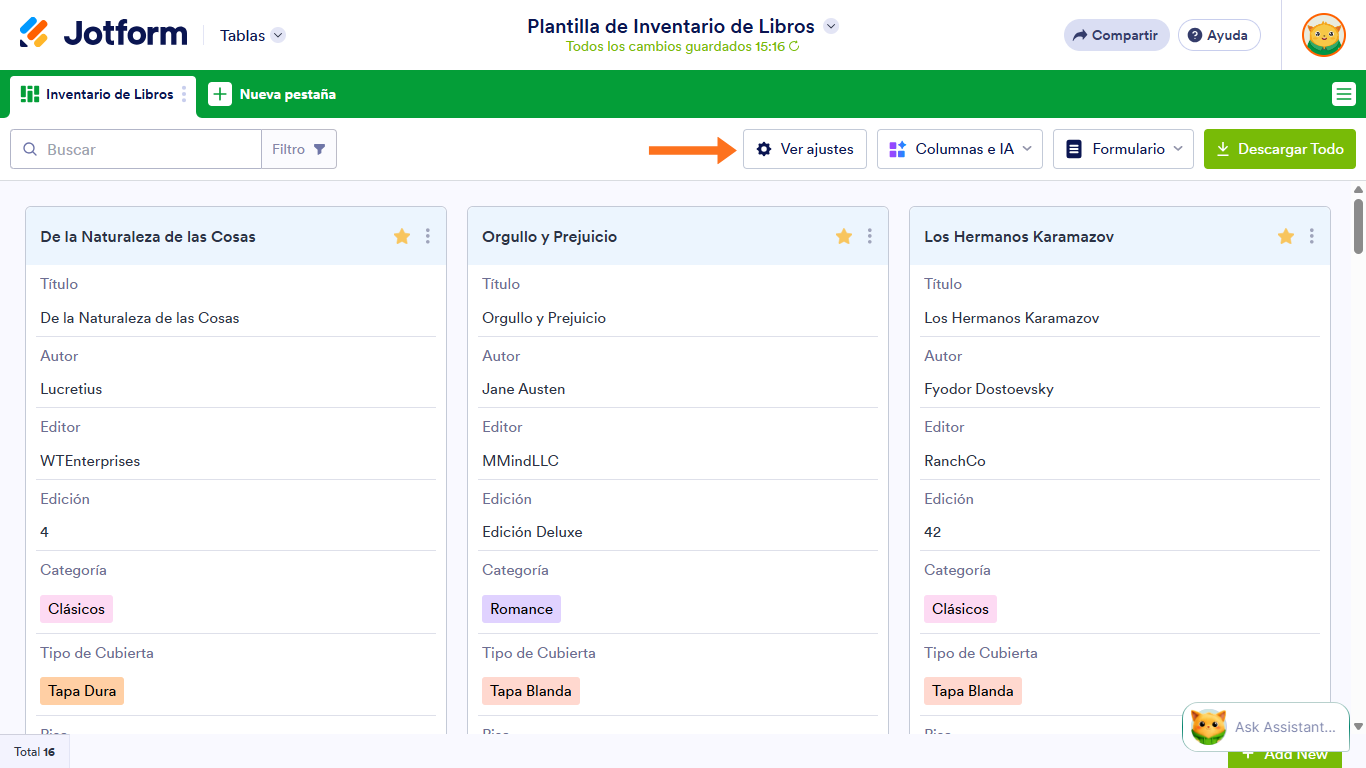This screenshot has width=1366, height=768.
Task: Click editor value WTEnterprises
Action: click(x=90, y=461)
